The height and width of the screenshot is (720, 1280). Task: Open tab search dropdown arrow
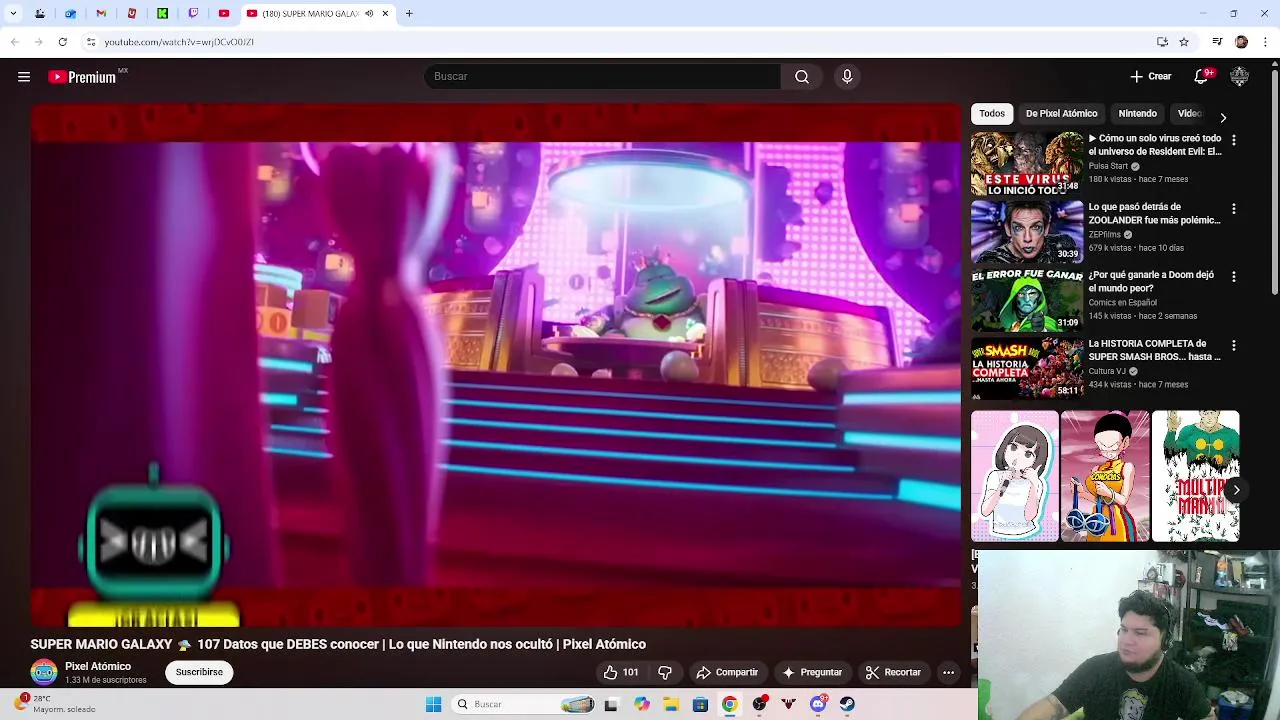click(x=13, y=14)
